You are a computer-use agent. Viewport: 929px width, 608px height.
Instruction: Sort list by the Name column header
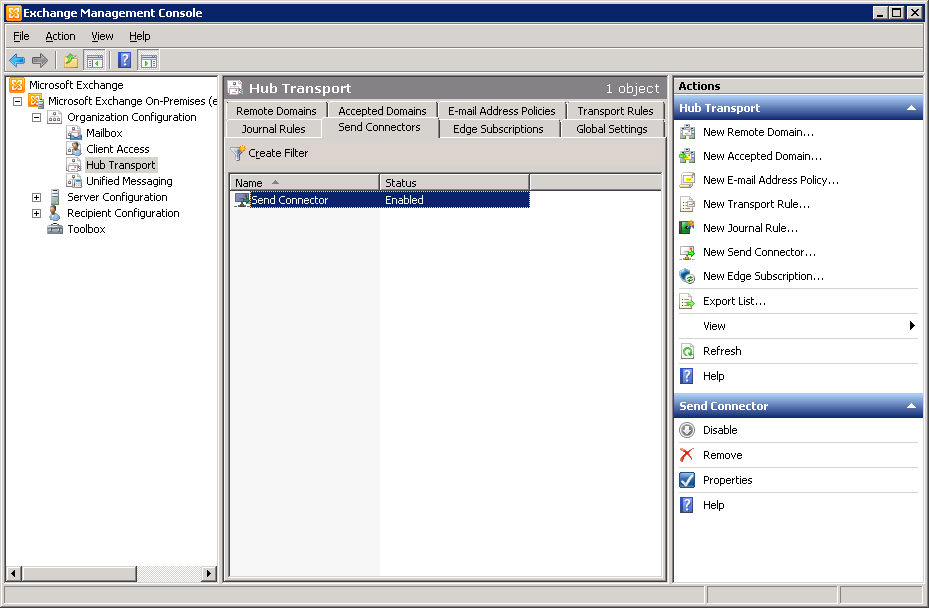305,183
